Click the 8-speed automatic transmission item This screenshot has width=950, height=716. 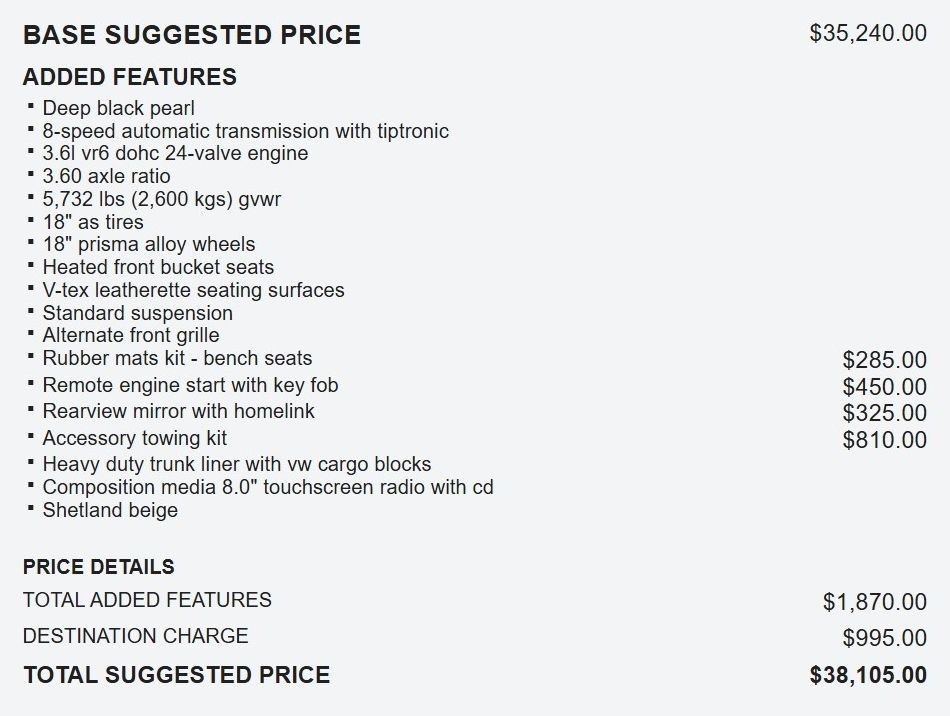coord(245,131)
